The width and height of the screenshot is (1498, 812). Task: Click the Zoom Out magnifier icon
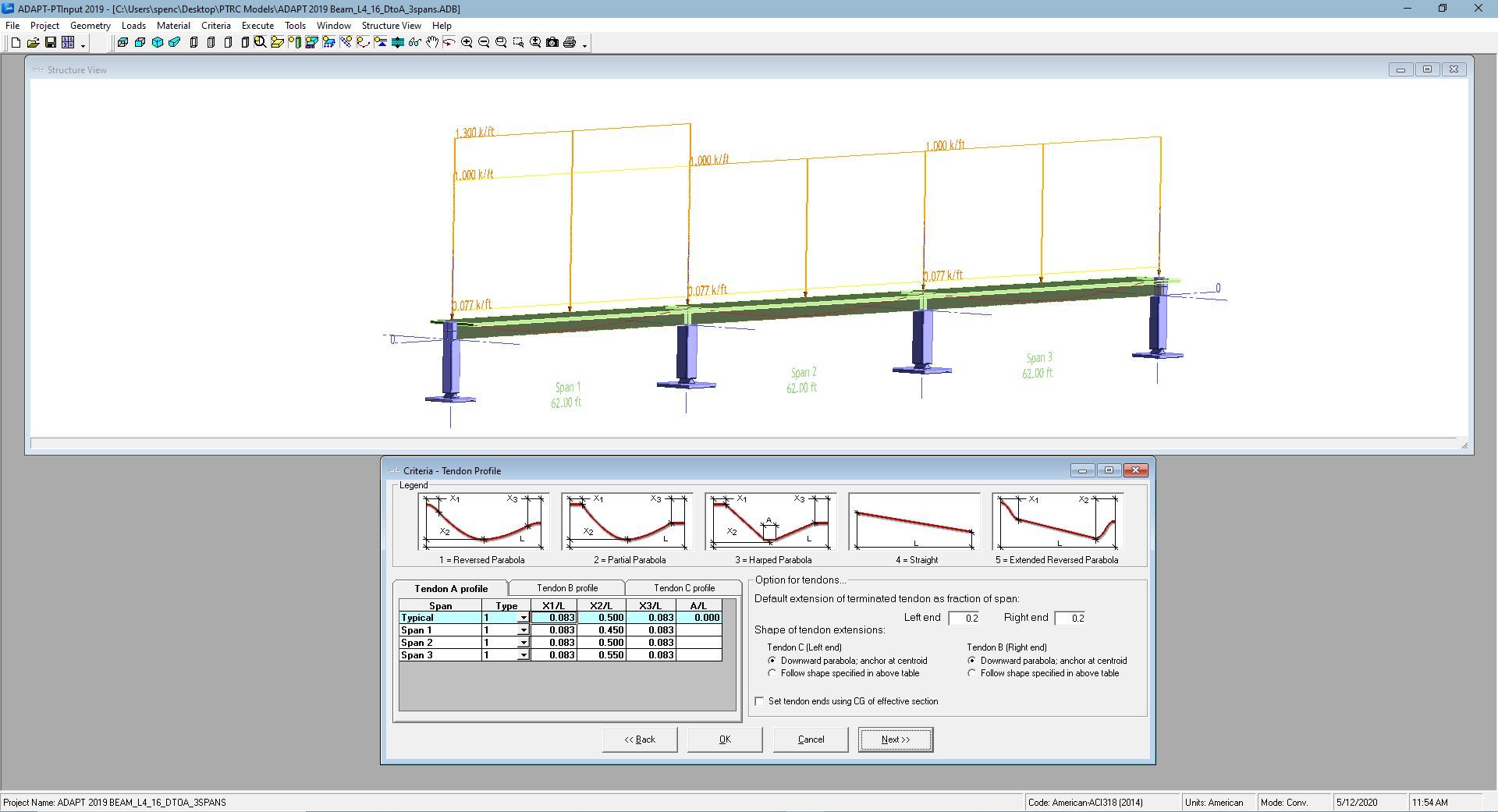point(484,43)
